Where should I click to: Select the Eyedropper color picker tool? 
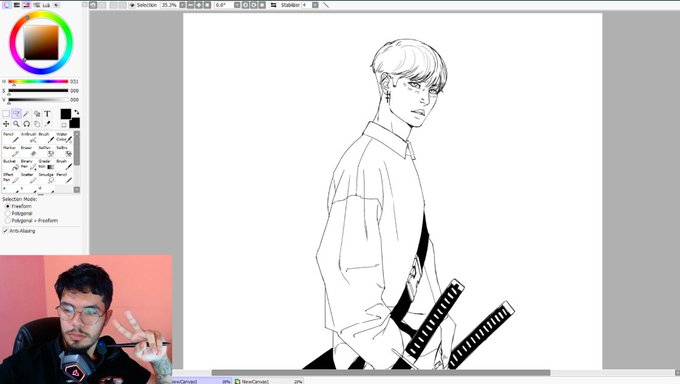(47, 124)
